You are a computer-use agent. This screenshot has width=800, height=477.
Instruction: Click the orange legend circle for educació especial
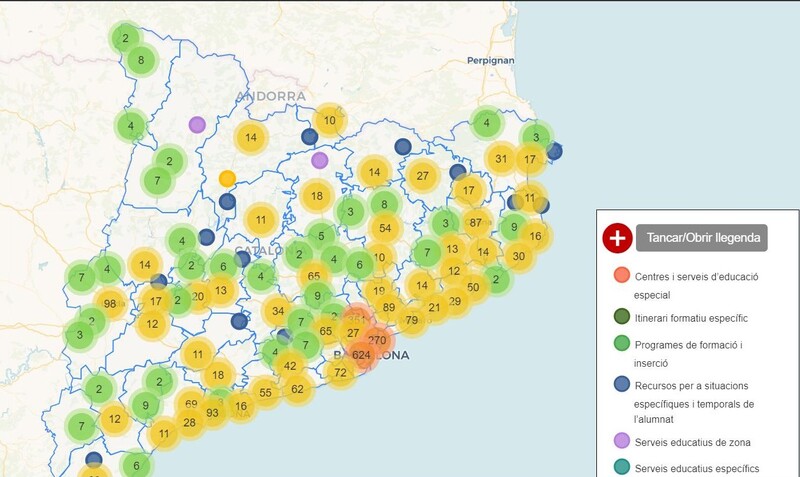click(621, 276)
